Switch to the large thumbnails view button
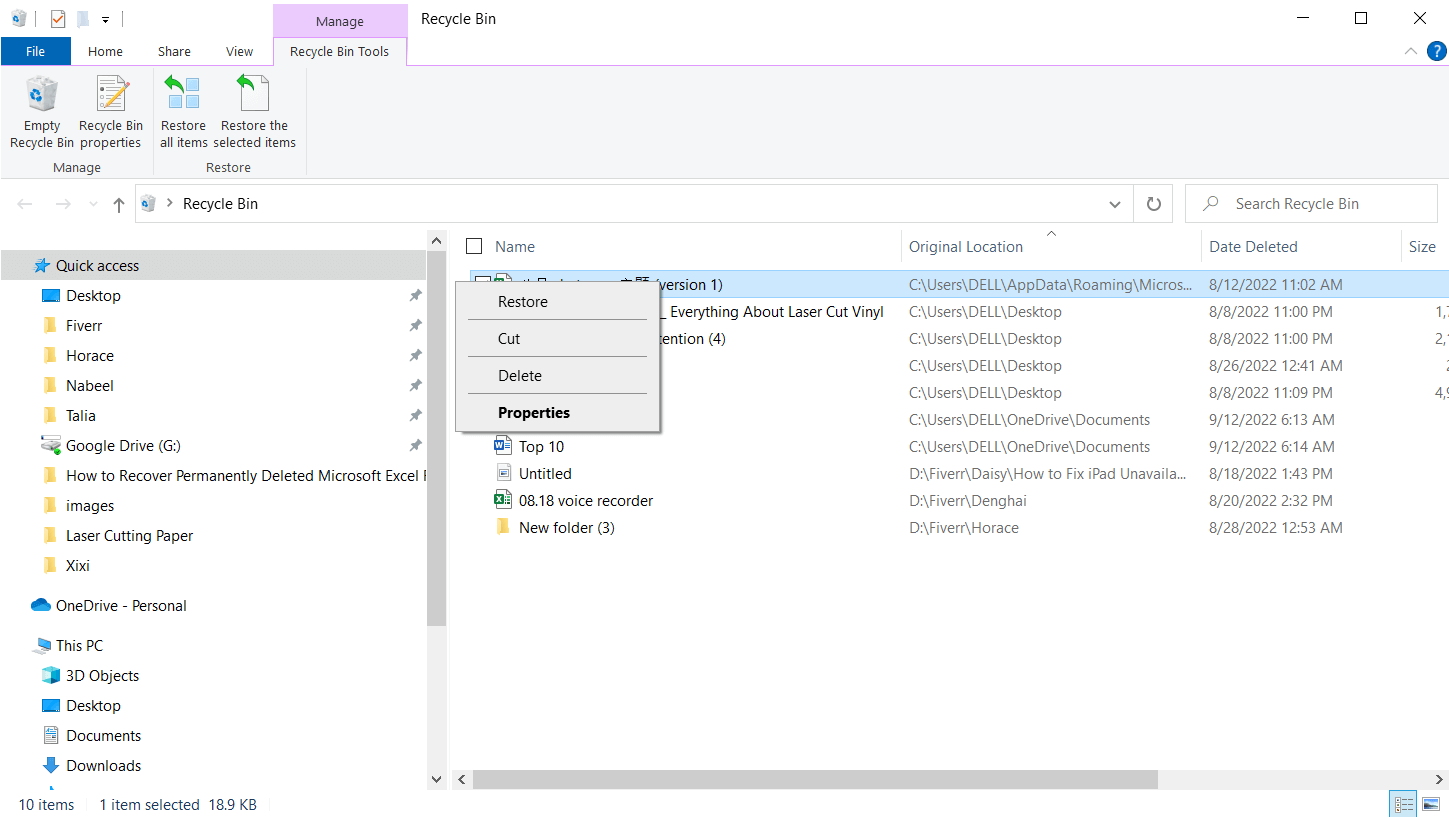This screenshot has height=817, width=1449. [x=1431, y=804]
